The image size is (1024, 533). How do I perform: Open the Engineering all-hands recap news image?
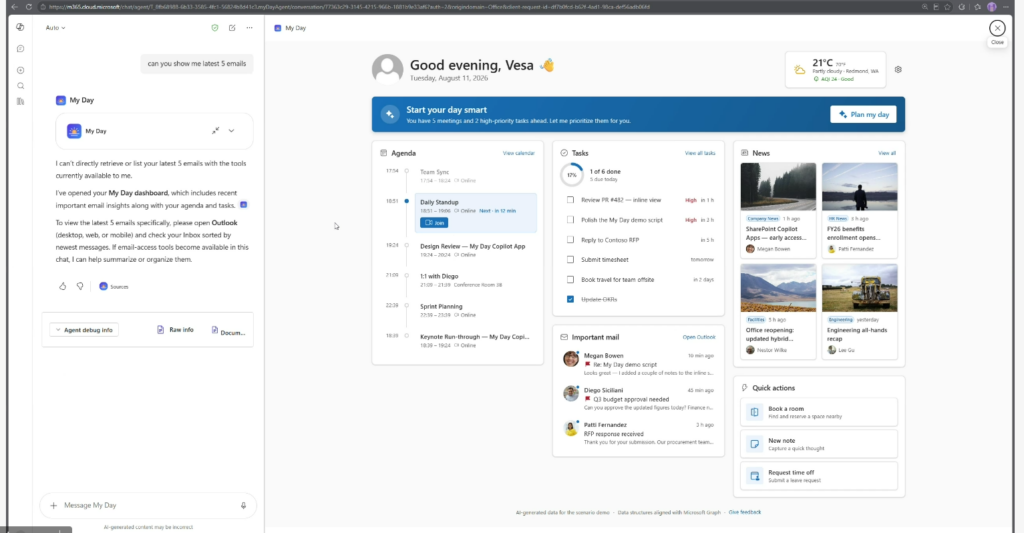(x=859, y=287)
